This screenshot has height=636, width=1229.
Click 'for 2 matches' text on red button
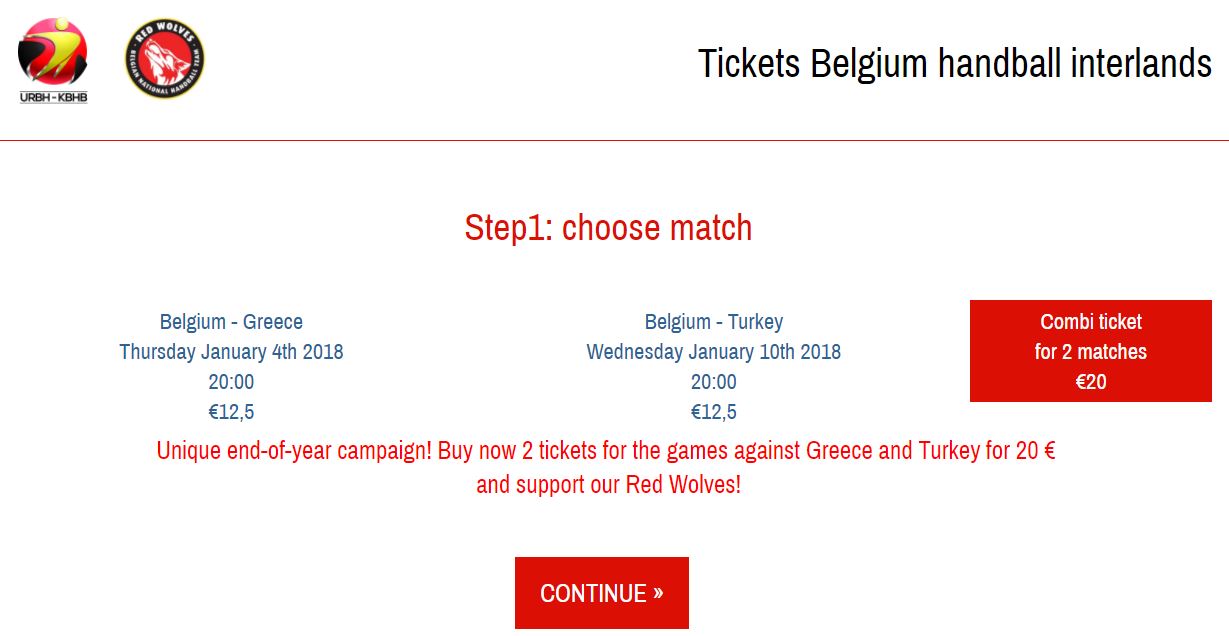(1091, 352)
